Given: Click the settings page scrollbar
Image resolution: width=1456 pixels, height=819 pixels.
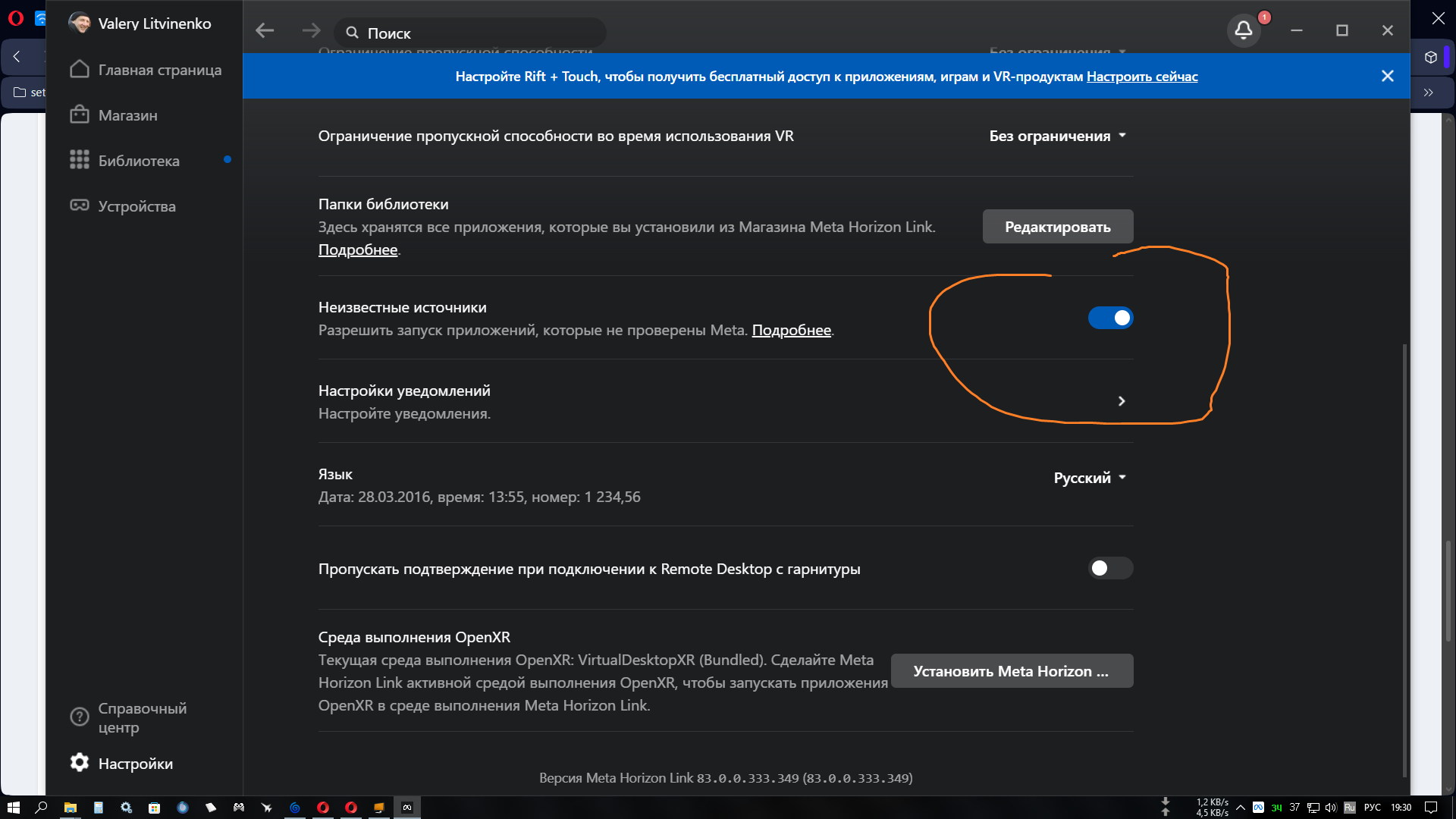Looking at the screenshot, I should tap(1404, 561).
